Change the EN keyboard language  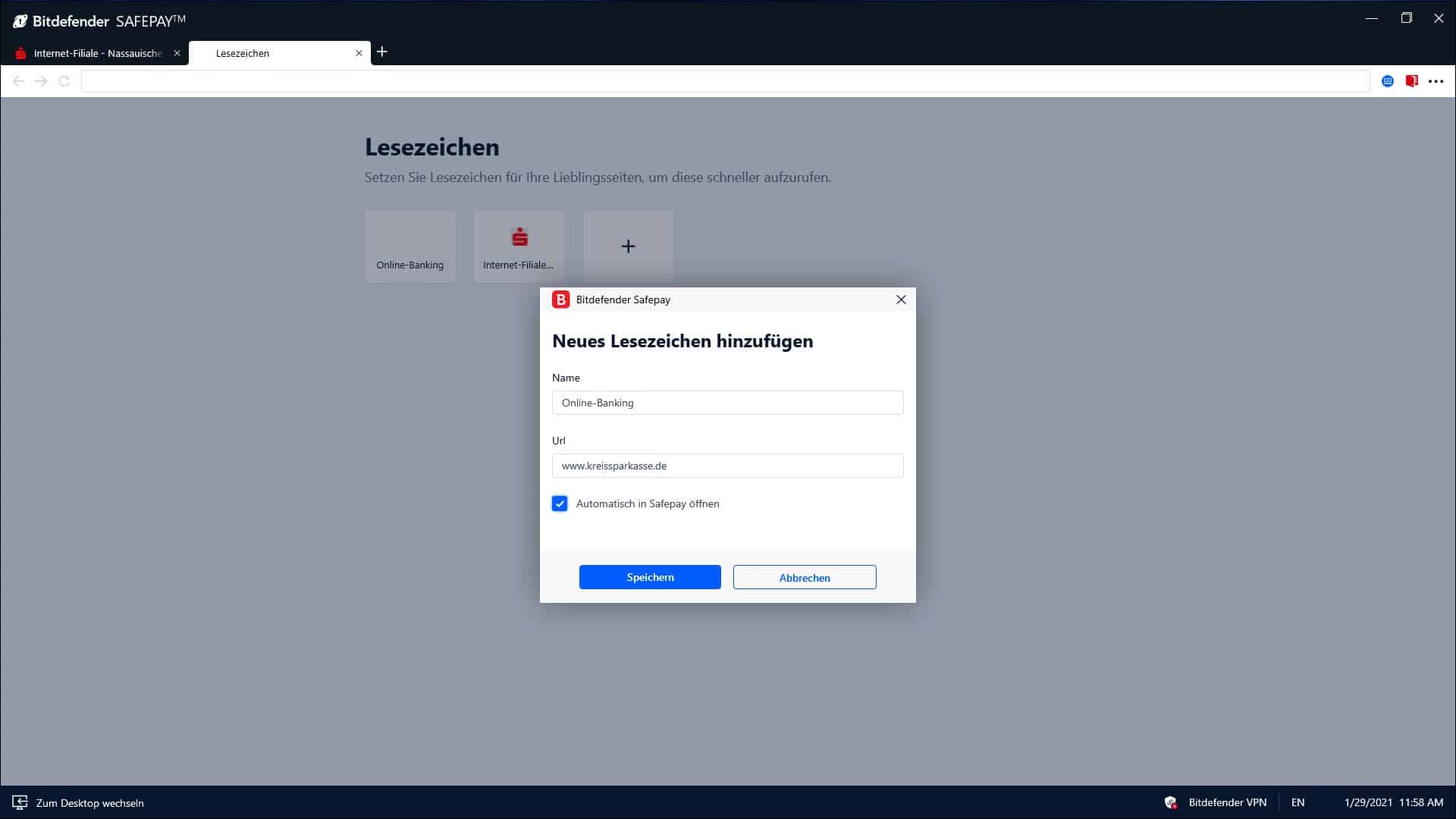click(x=1298, y=802)
